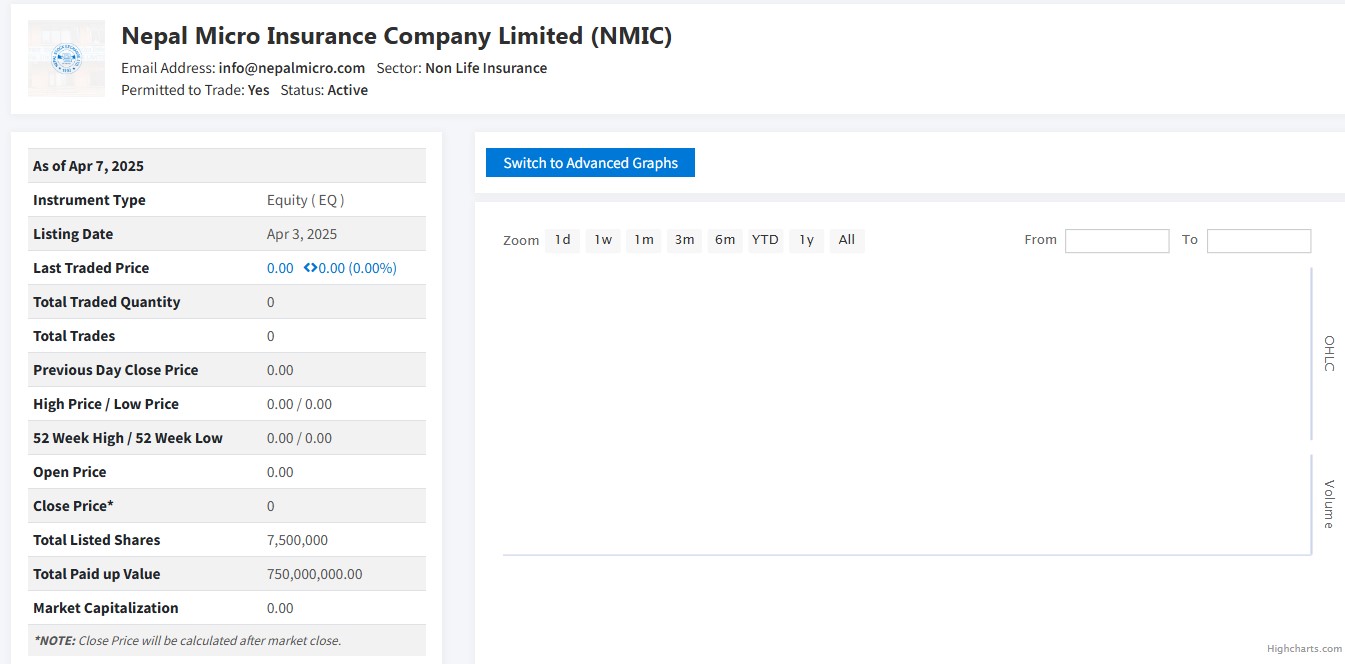The image size is (1345, 664).
Task: Open the Highcharts.com credit link
Action: (x=1304, y=649)
